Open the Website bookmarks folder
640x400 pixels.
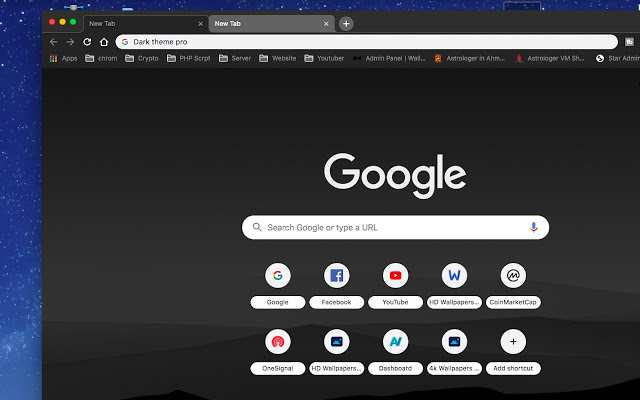coord(278,58)
